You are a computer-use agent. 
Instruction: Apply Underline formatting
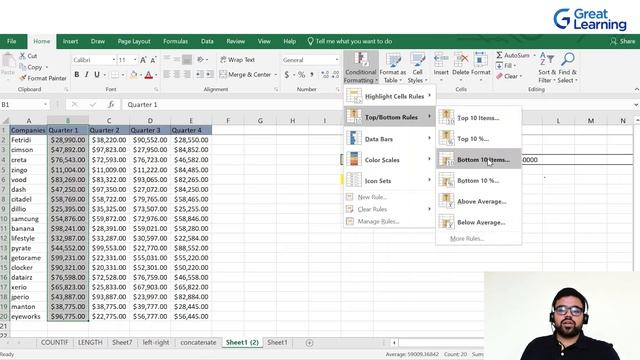[97, 75]
